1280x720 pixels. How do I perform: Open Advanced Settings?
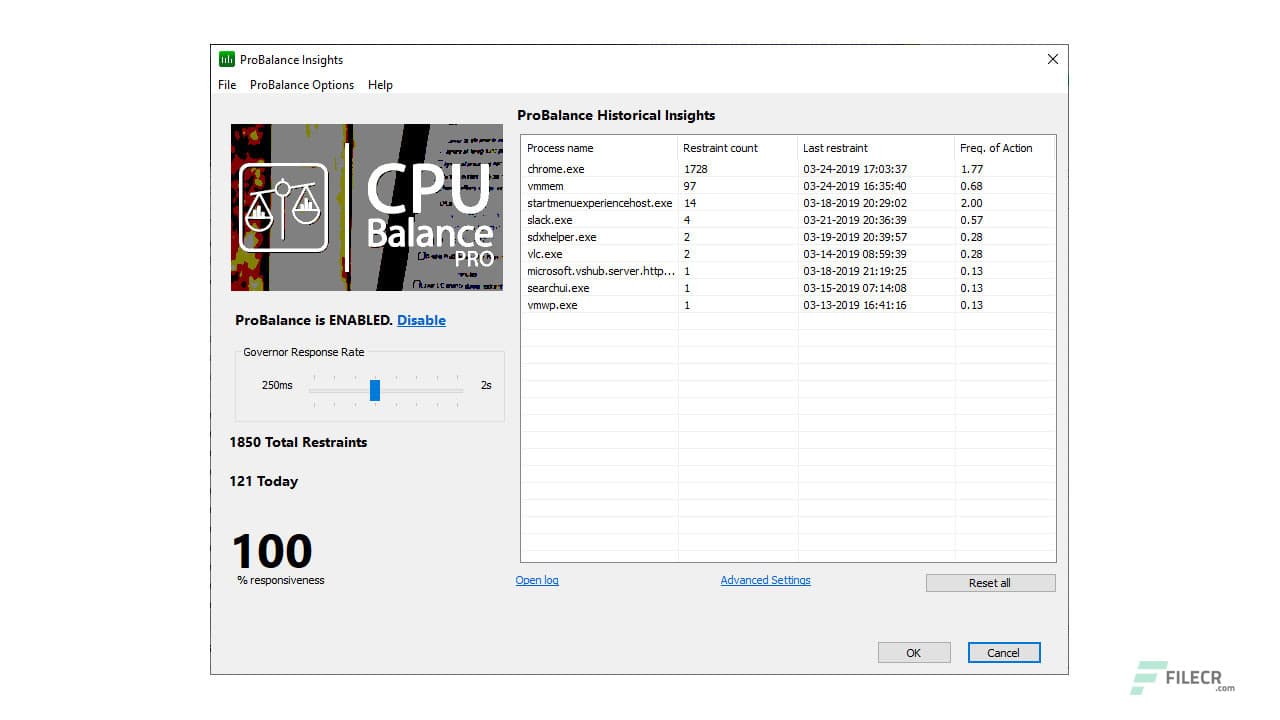765,580
